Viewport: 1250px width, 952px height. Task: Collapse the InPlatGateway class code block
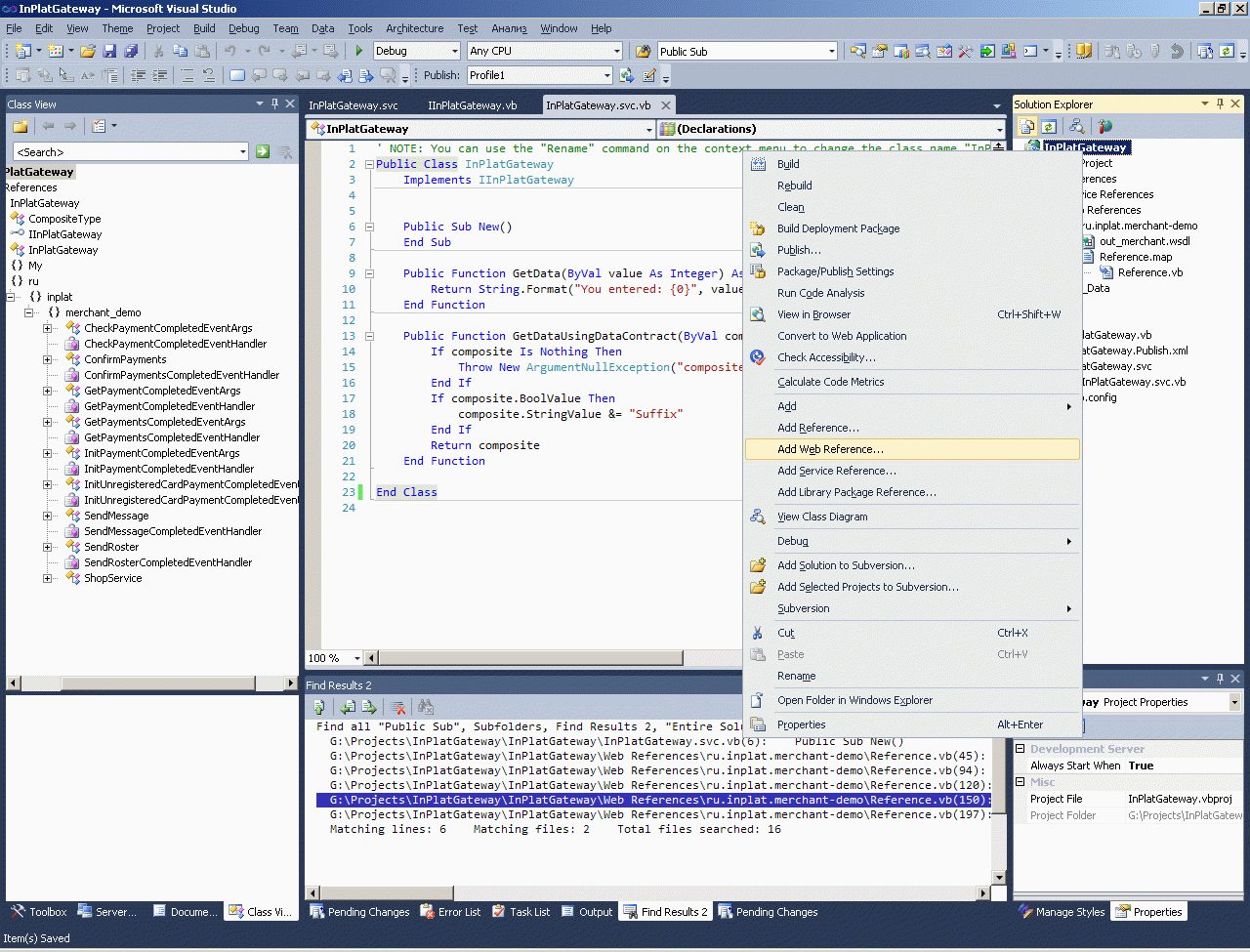point(370,164)
